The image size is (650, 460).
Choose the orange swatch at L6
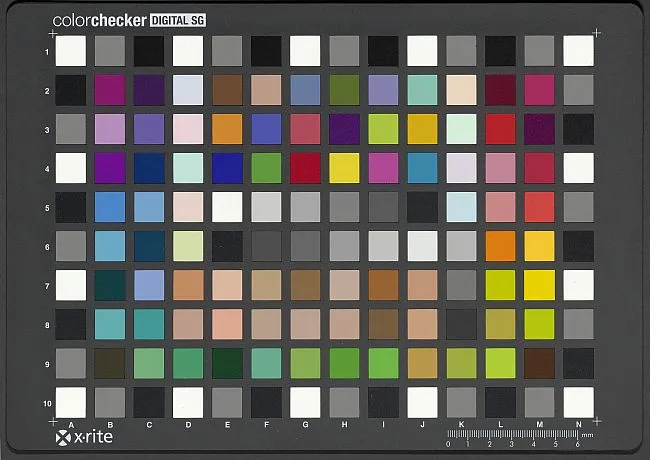(x=500, y=246)
